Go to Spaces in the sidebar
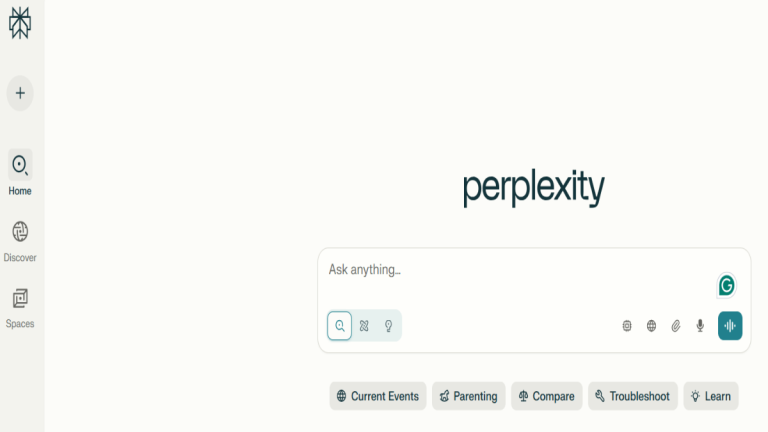 click(20, 298)
